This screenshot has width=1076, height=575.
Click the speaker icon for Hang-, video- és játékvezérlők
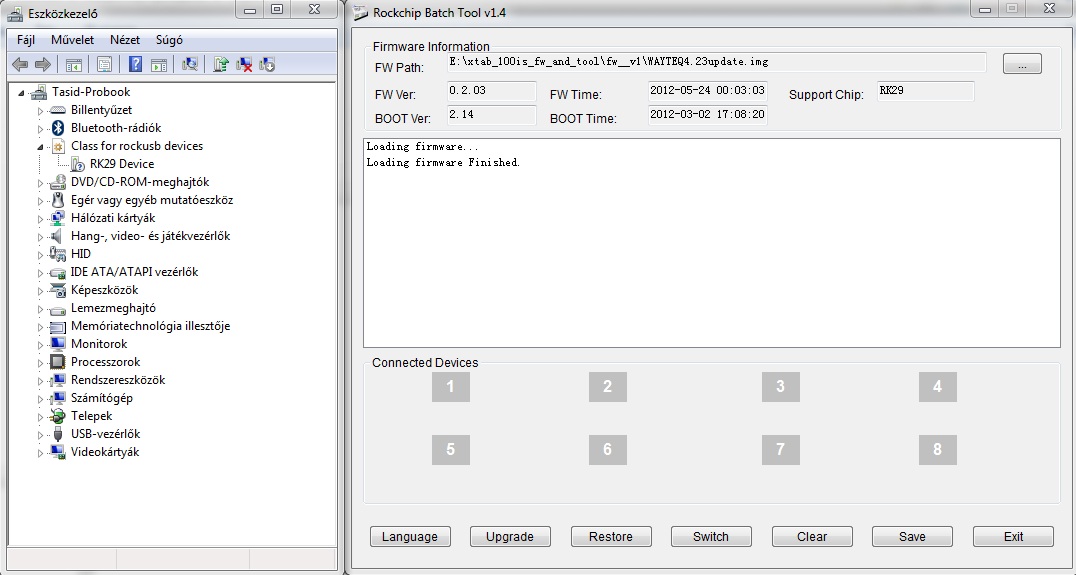58,236
